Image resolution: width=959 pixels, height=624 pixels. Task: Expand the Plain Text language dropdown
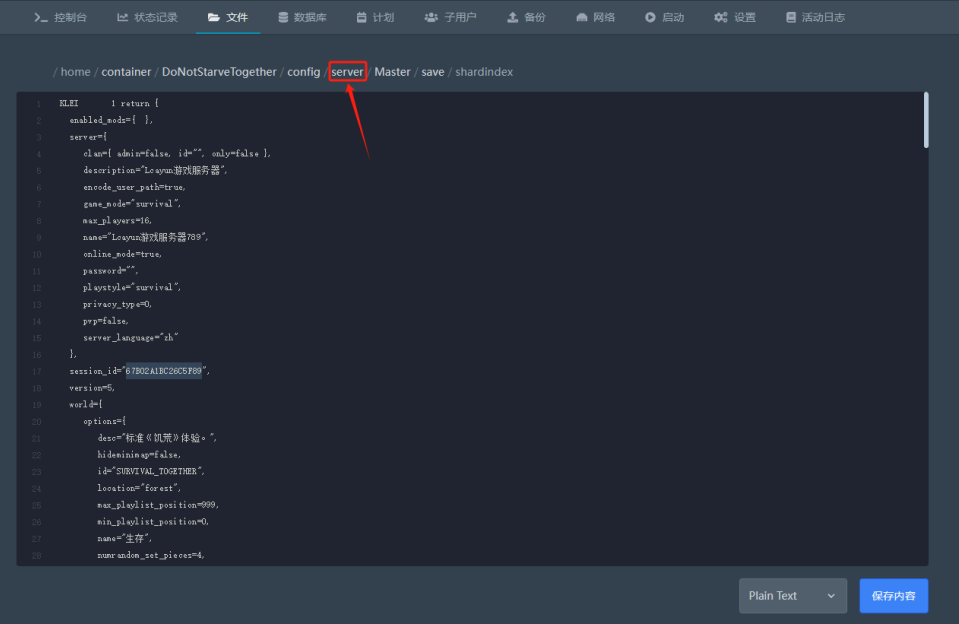point(793,596)
